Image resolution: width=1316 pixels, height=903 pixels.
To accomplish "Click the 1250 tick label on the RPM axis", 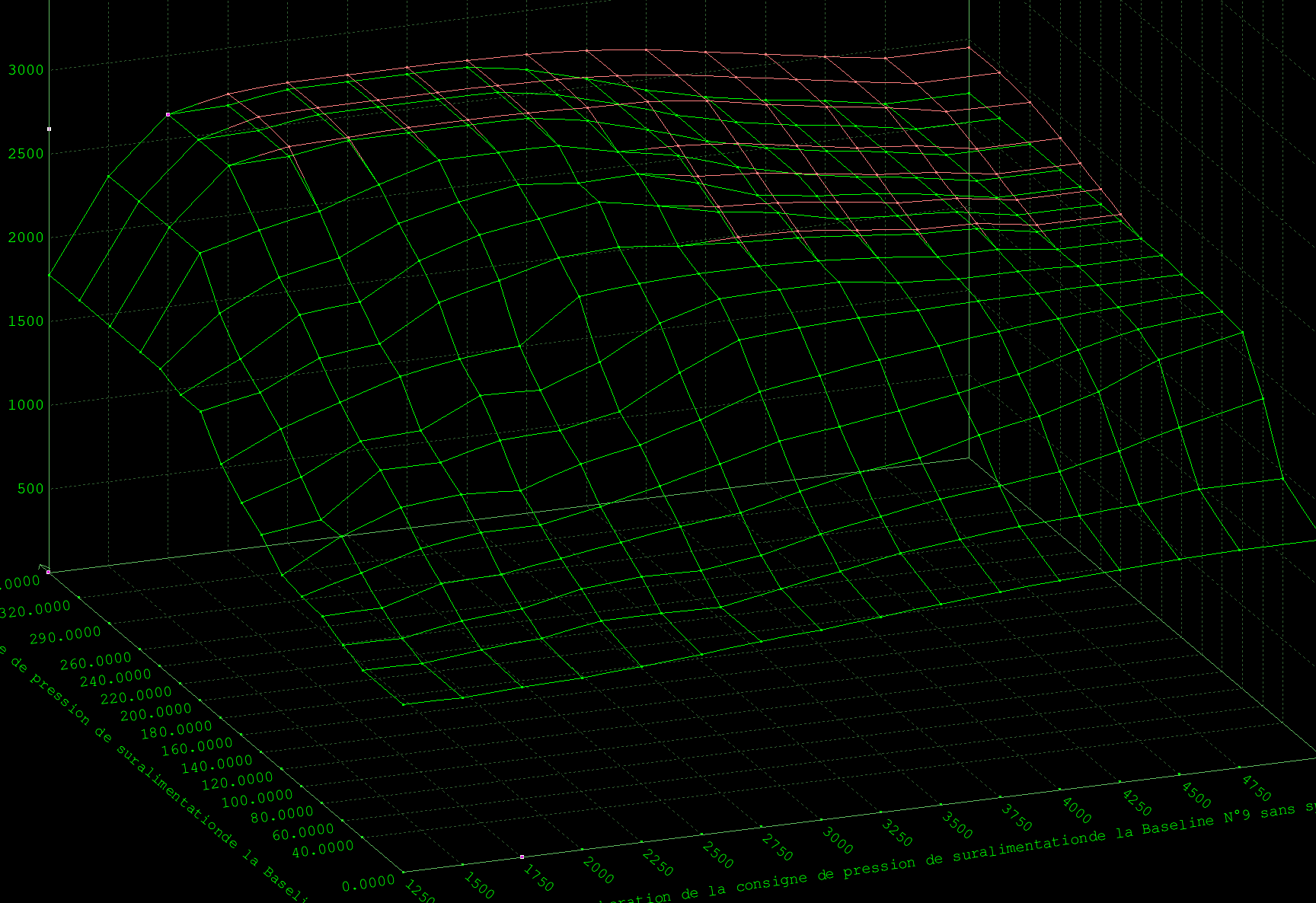I will pos(418,891).
